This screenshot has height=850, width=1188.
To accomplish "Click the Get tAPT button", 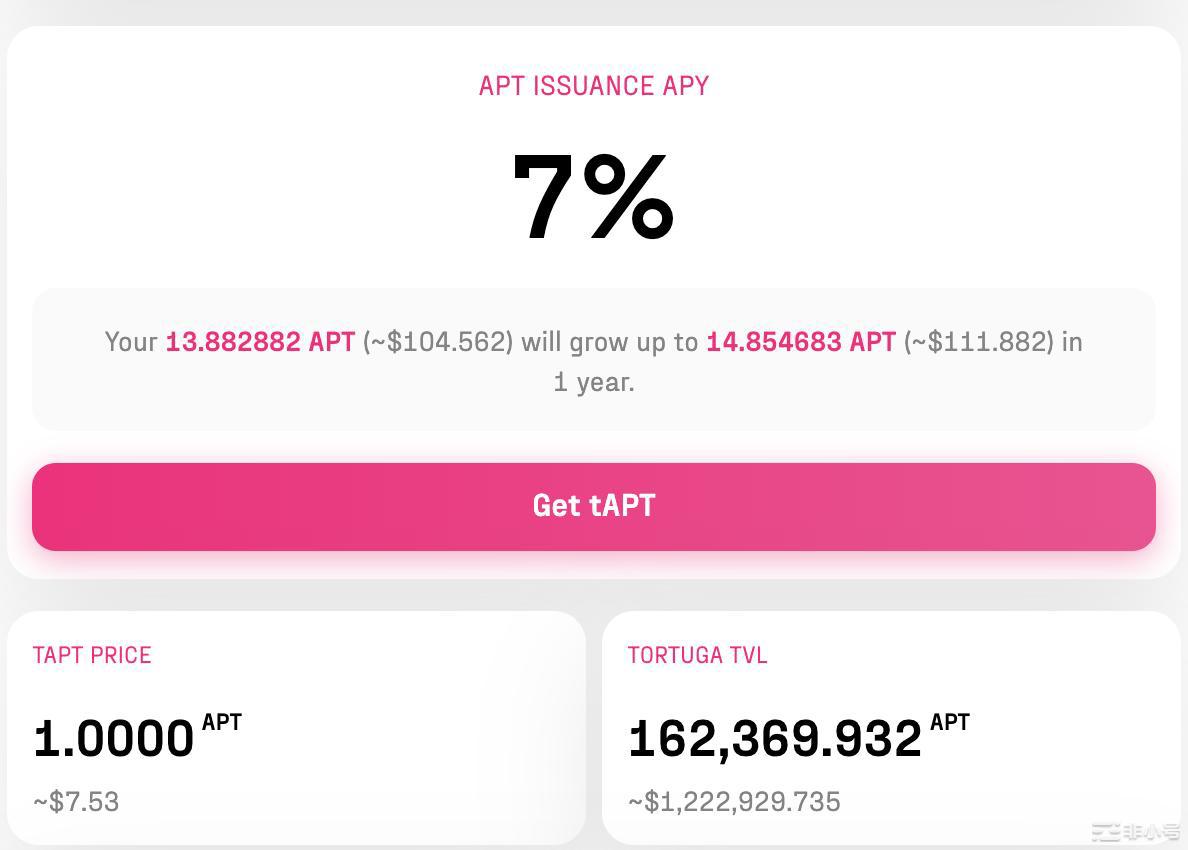I will click(x=593, y=506).
